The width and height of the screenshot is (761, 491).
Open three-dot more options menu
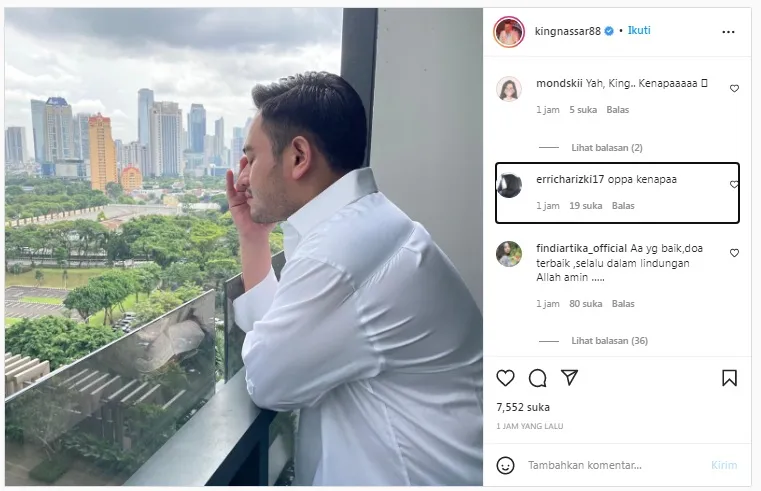(x=728, y=32)
